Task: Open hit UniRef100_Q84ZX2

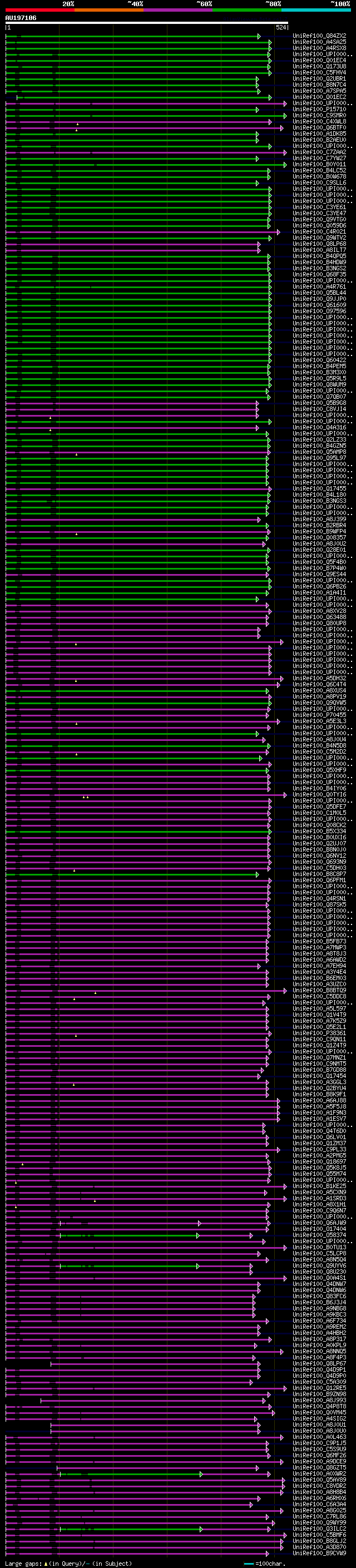Action: click(x=319, y=36)
